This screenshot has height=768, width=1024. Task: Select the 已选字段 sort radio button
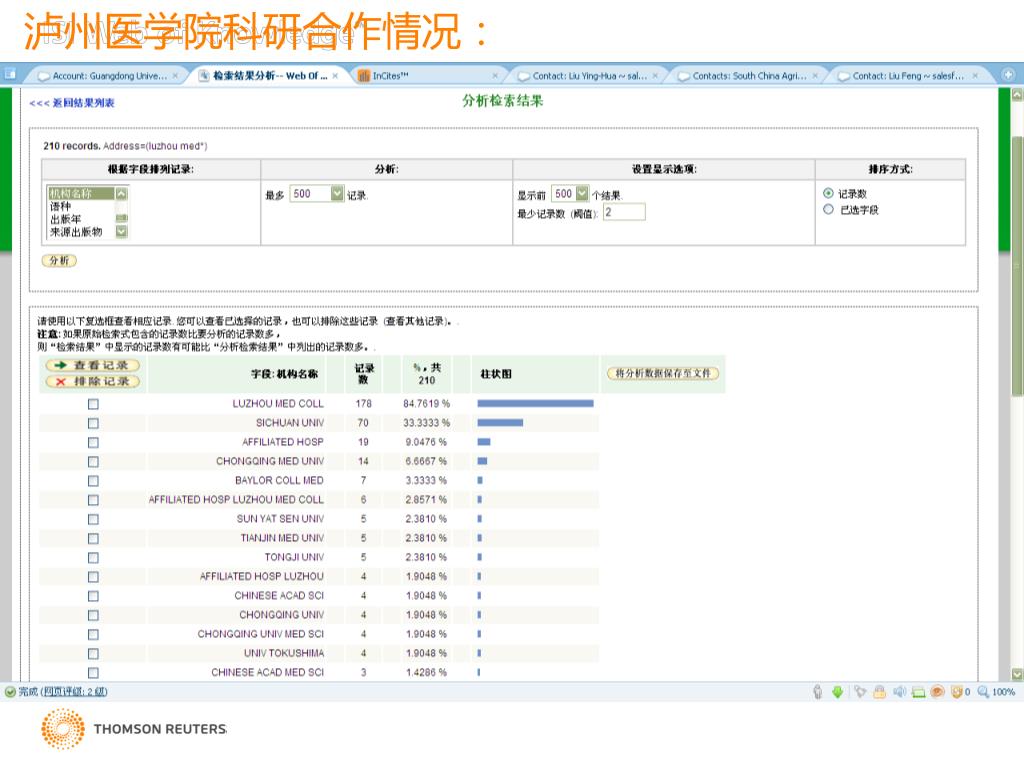tap(828, 210)
